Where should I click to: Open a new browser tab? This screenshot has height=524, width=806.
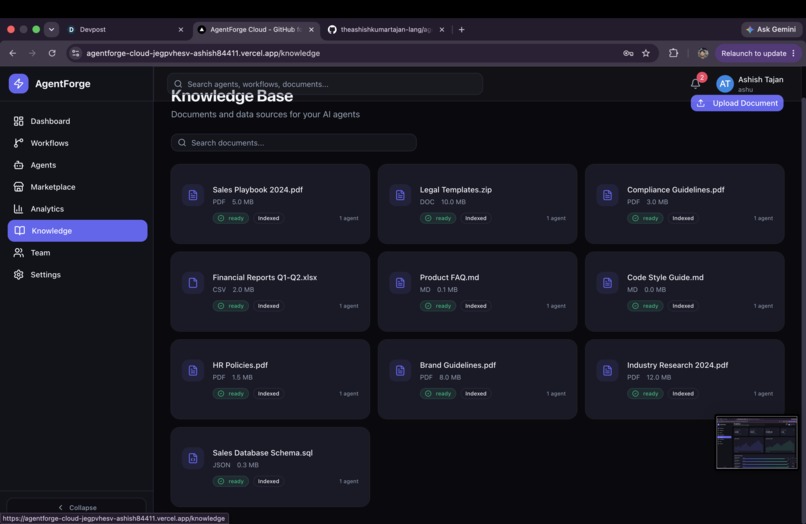[x=462, y=30]
